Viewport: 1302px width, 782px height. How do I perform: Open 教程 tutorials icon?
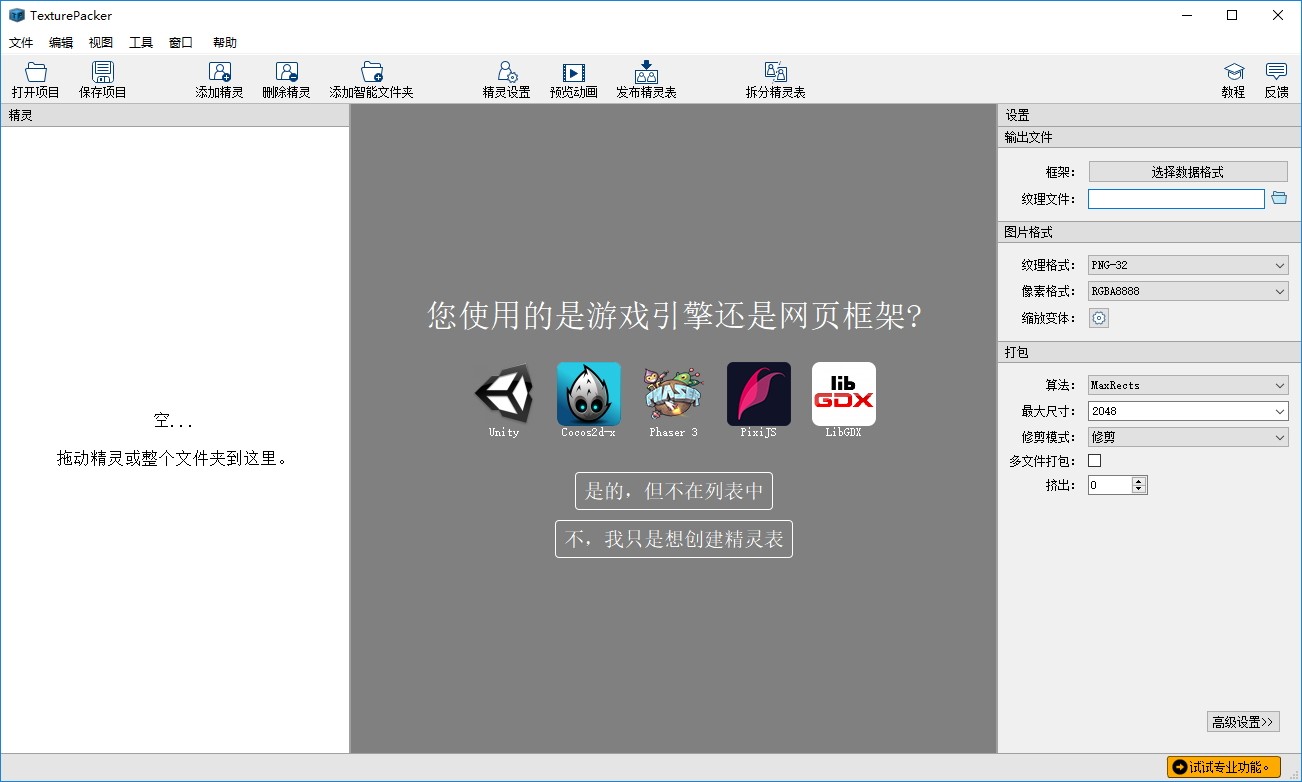point(1234,80)
